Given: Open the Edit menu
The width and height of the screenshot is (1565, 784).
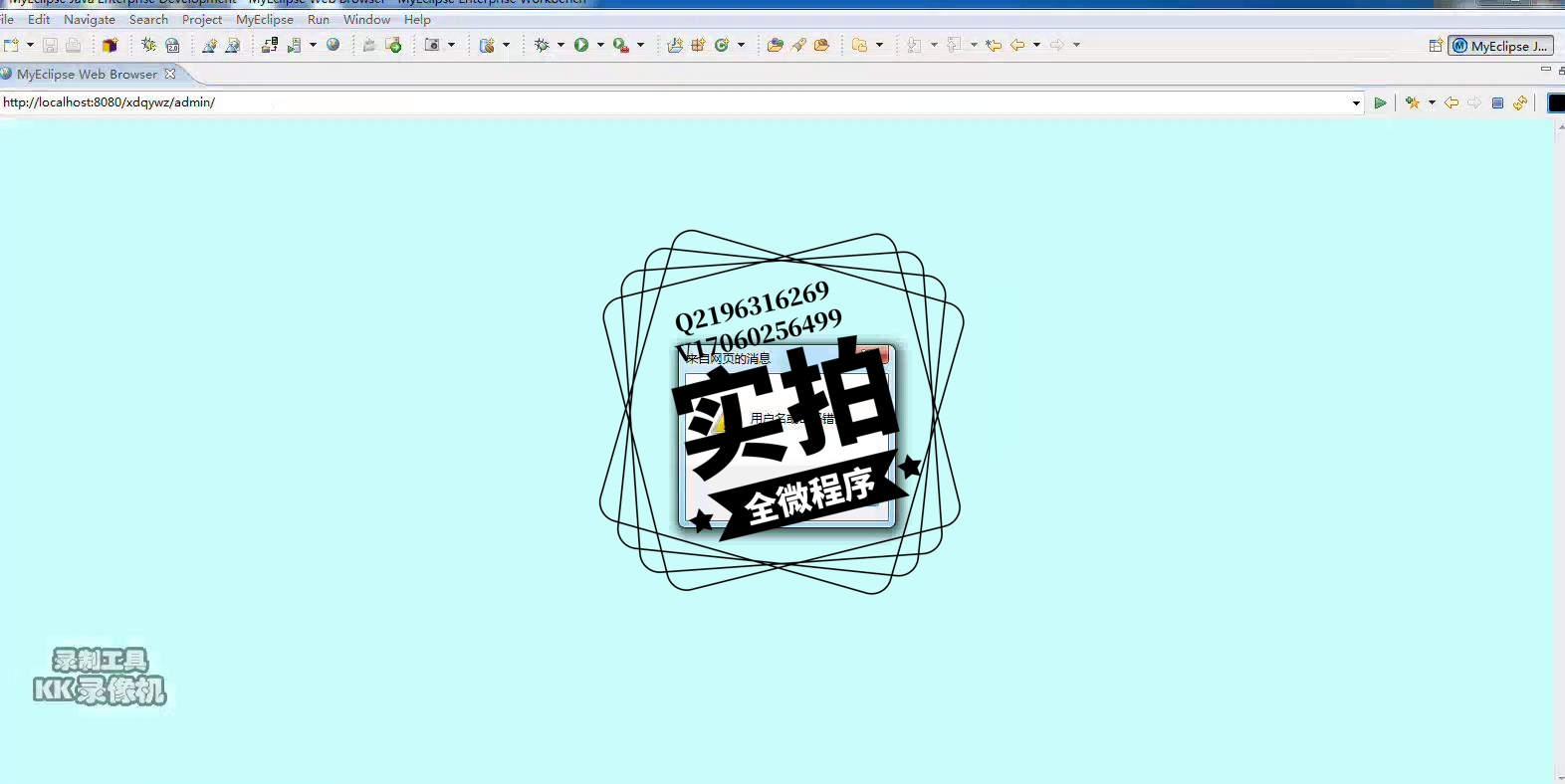Looking at the screenshot, I should coord(39,19).
